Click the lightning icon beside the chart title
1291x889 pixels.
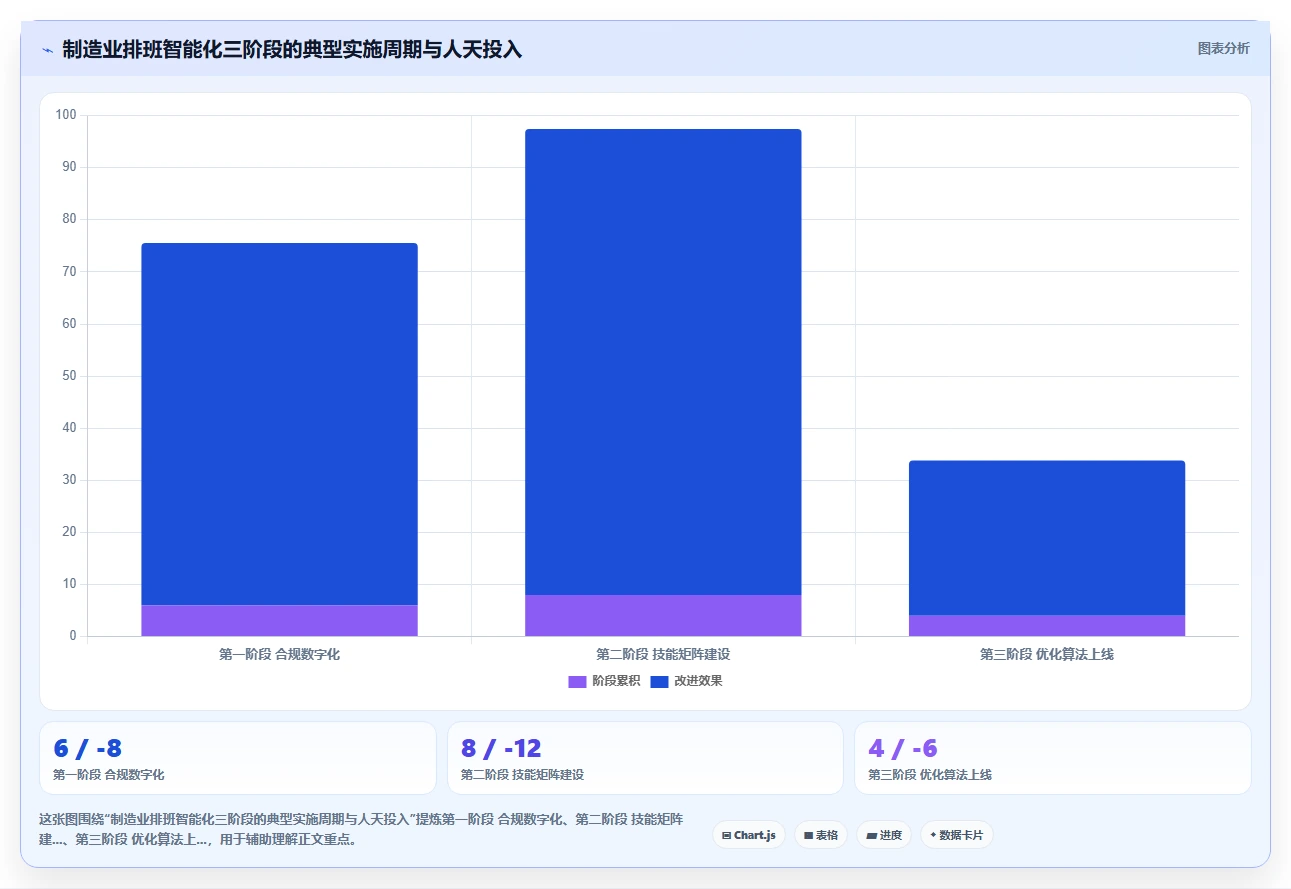pyautogui.click(x=47, y=49)
